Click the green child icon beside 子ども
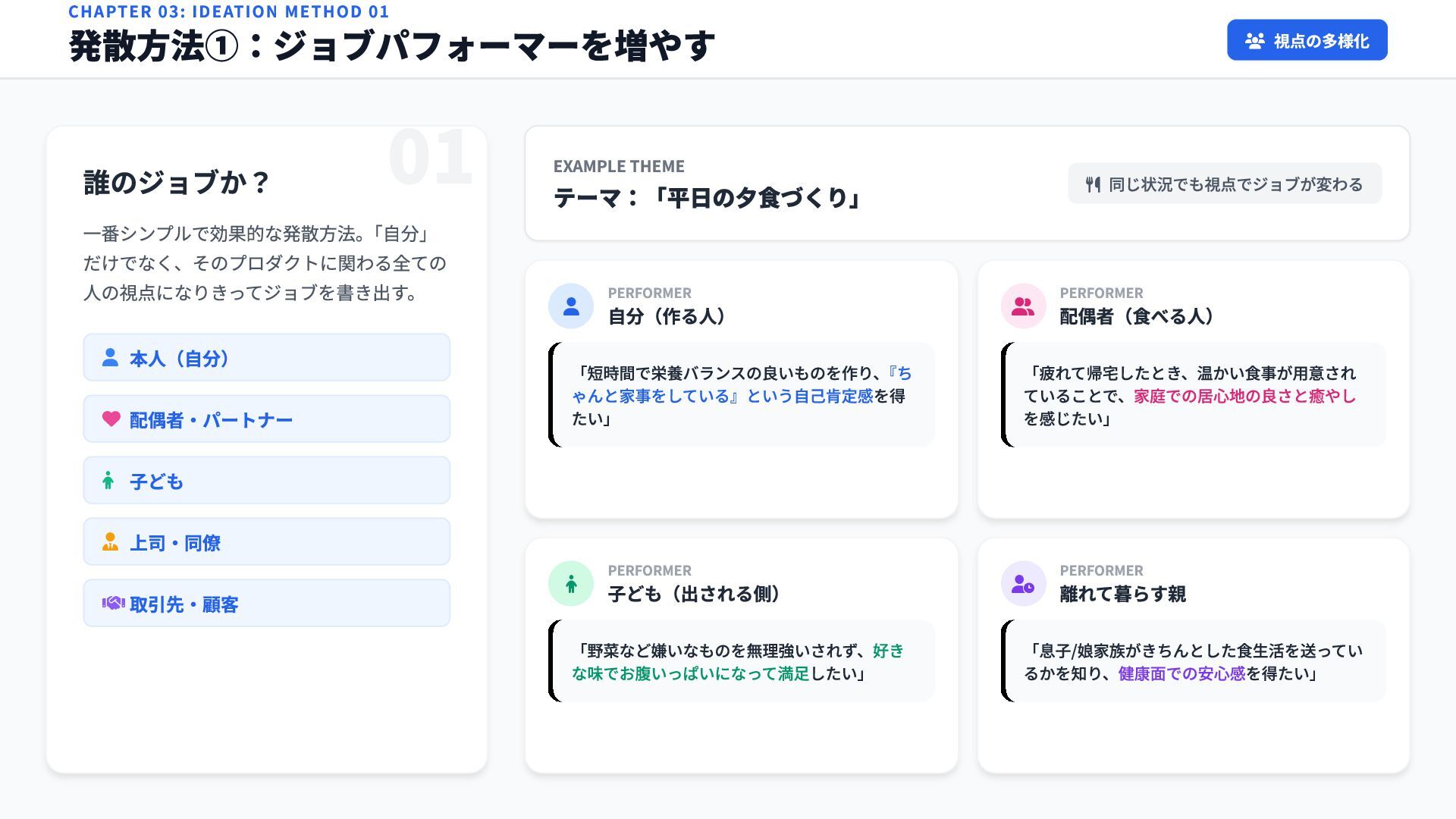1456x819 pixels. [108, 480]
